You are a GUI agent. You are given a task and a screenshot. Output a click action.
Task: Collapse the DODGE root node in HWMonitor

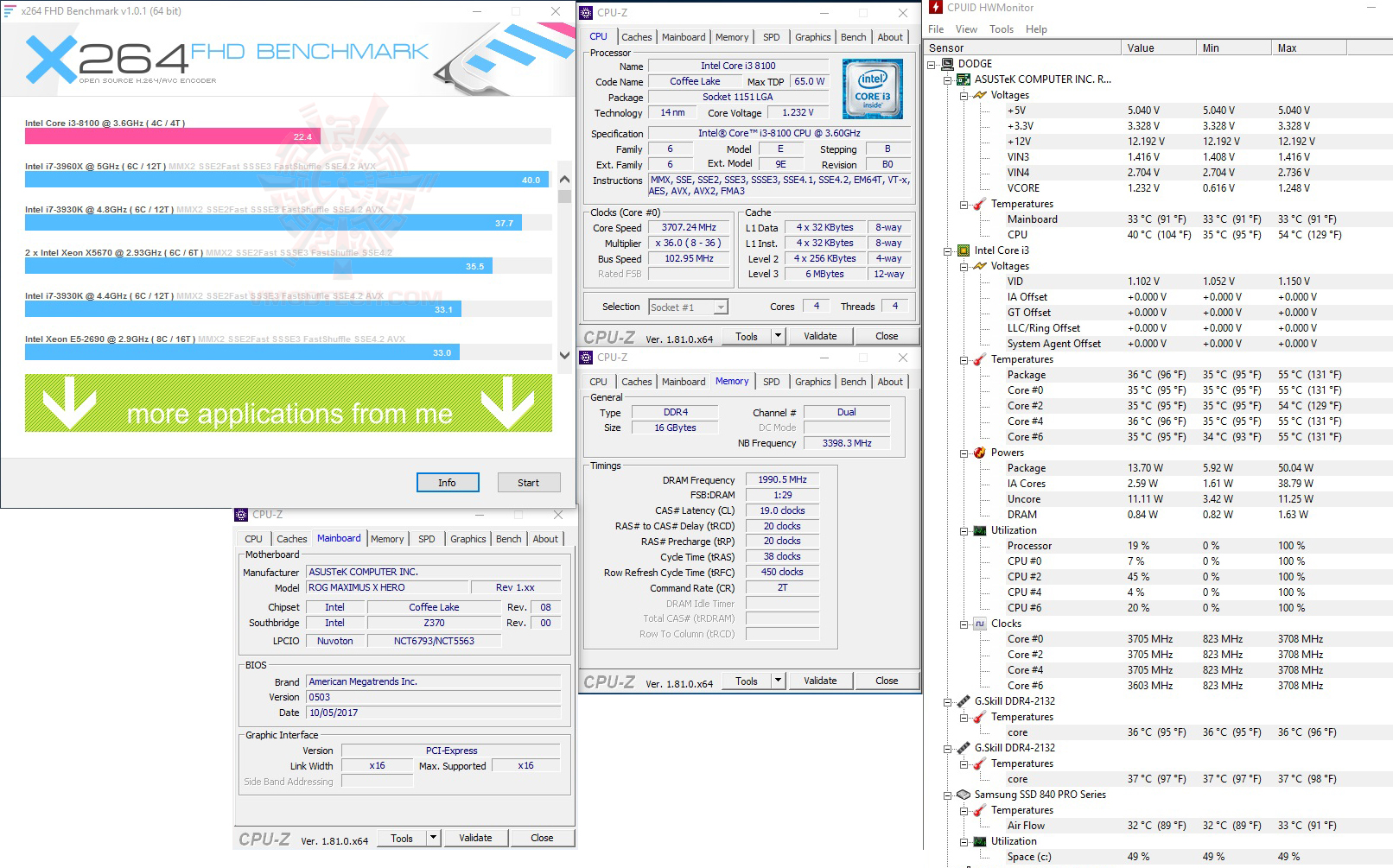point(932,64)
